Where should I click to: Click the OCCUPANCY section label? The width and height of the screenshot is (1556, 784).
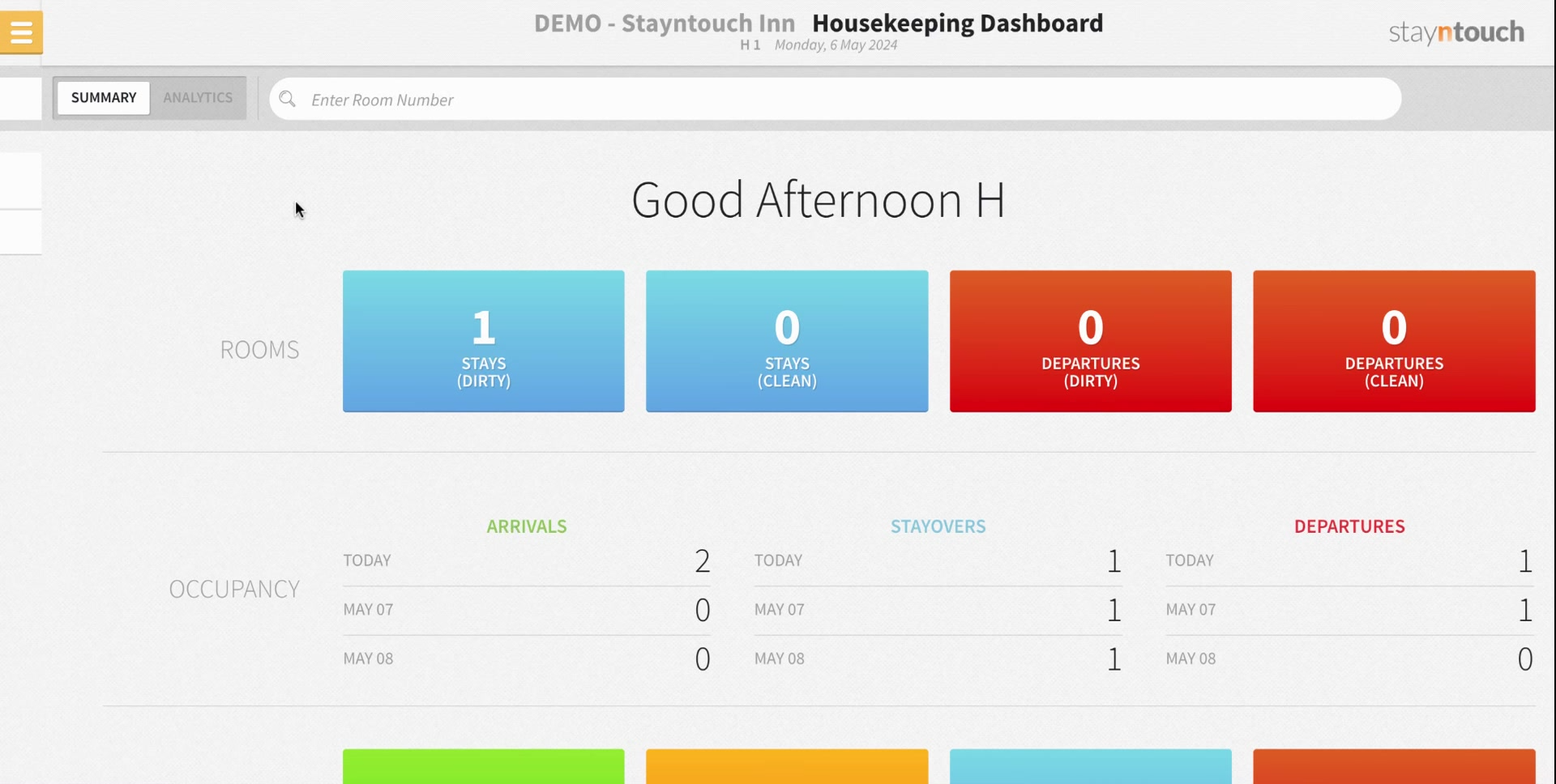tap(234, 589)
